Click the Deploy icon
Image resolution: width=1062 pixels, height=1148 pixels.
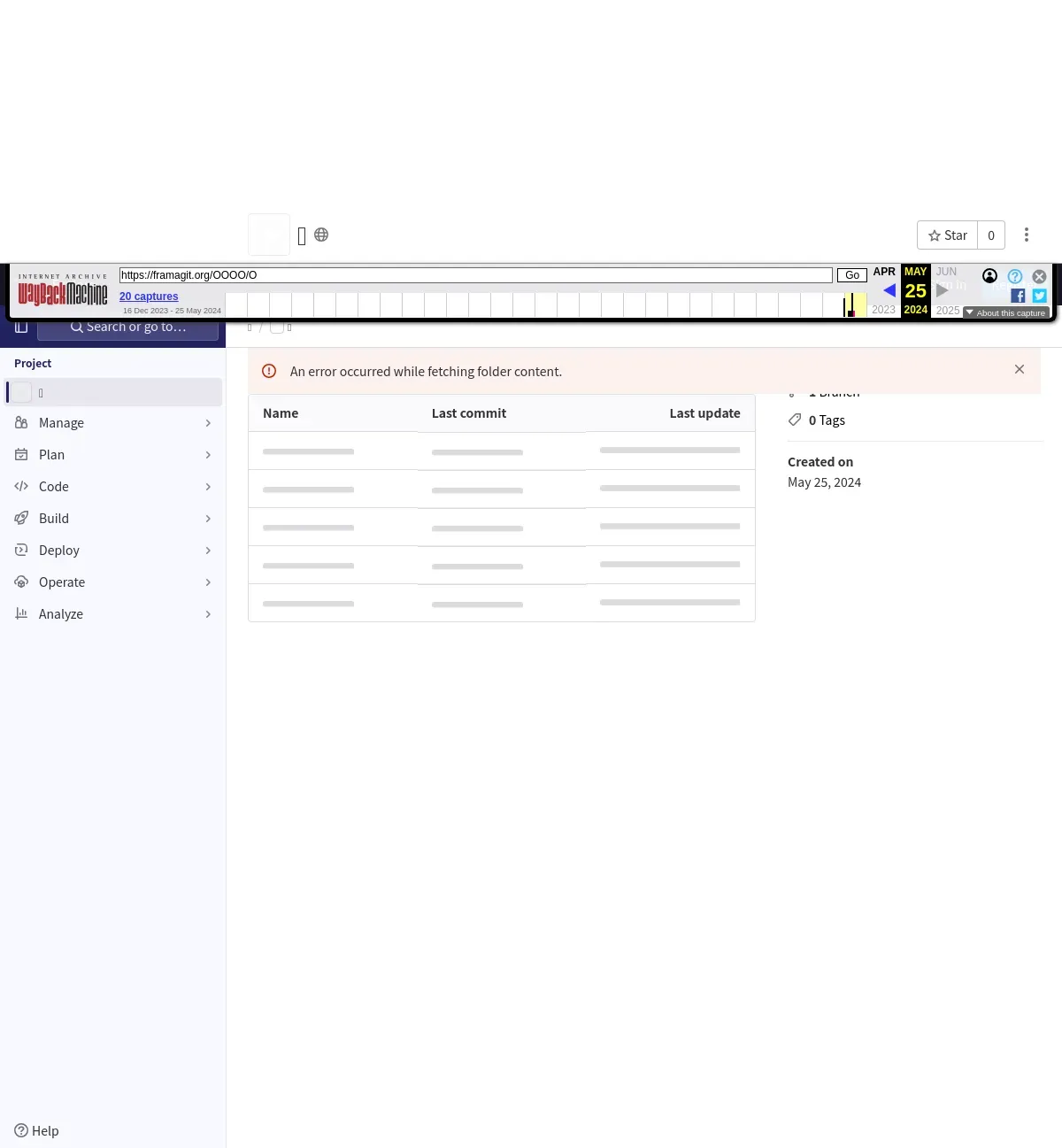pyautogui.click(x=21, y=550)
